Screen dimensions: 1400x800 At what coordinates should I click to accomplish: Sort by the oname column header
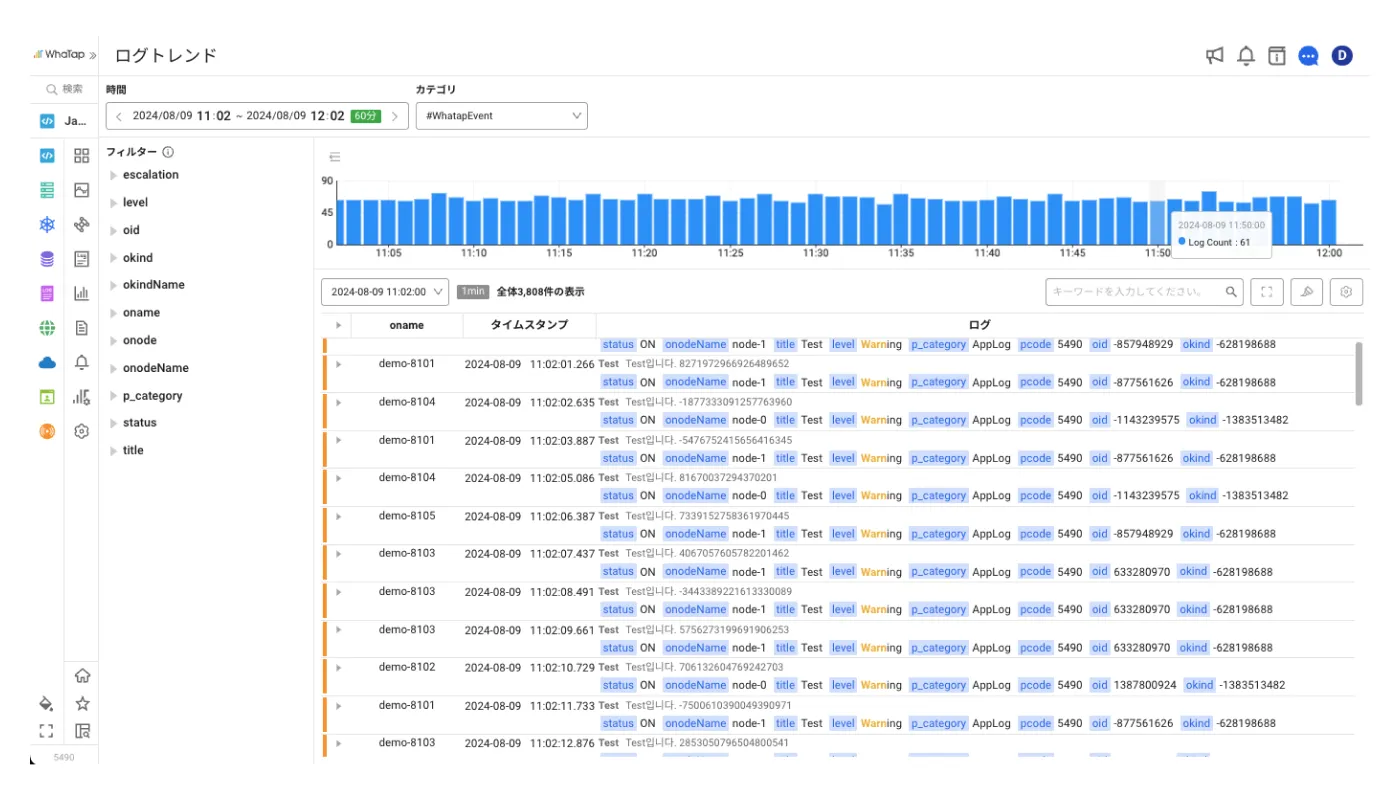(406, 325)
